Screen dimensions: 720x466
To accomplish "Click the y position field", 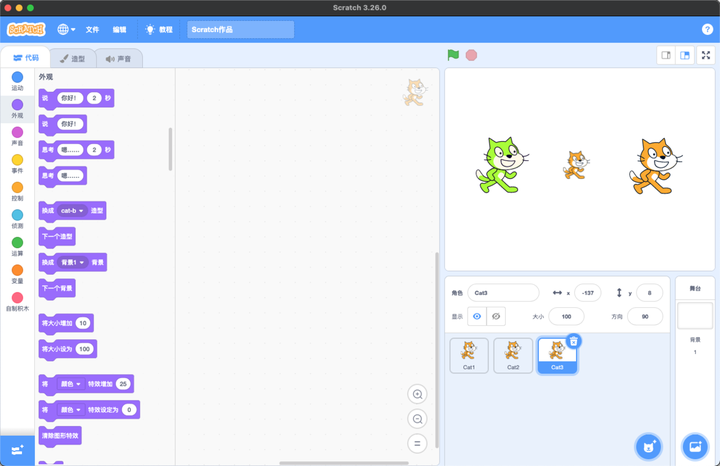I will coord(649,293).
